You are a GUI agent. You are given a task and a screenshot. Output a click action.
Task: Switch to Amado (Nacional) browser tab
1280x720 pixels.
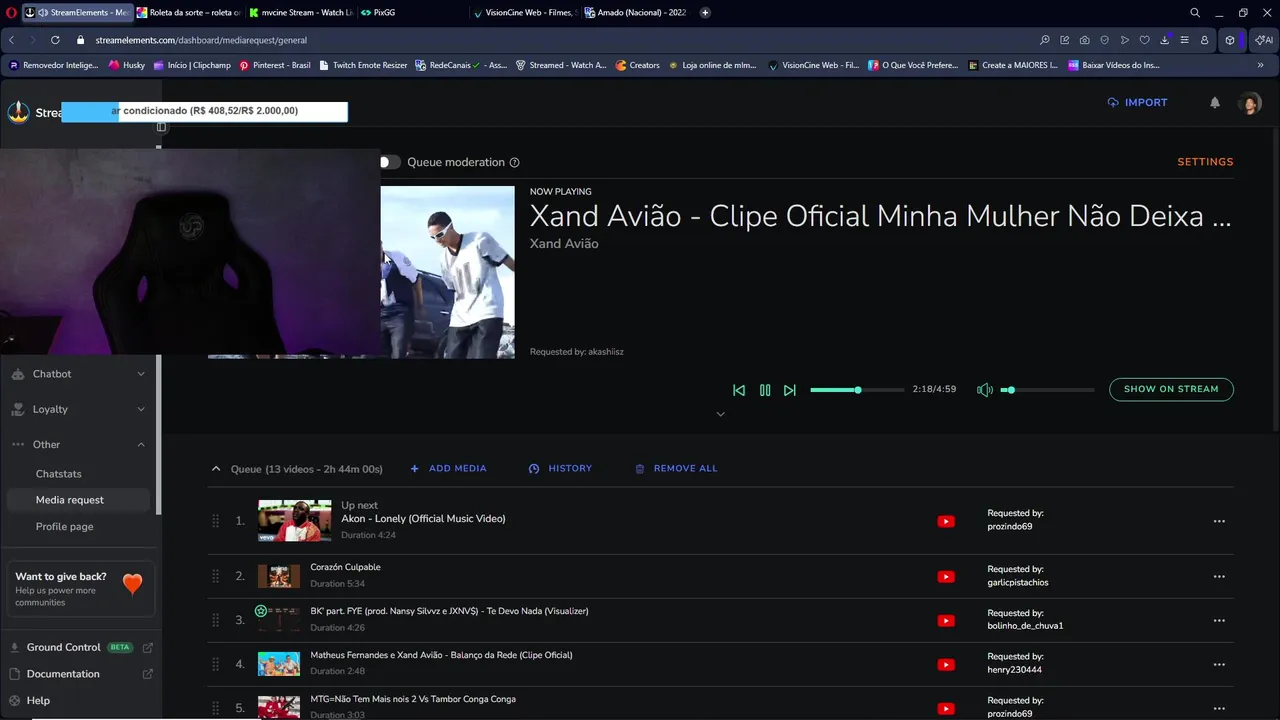coord(637,13)
